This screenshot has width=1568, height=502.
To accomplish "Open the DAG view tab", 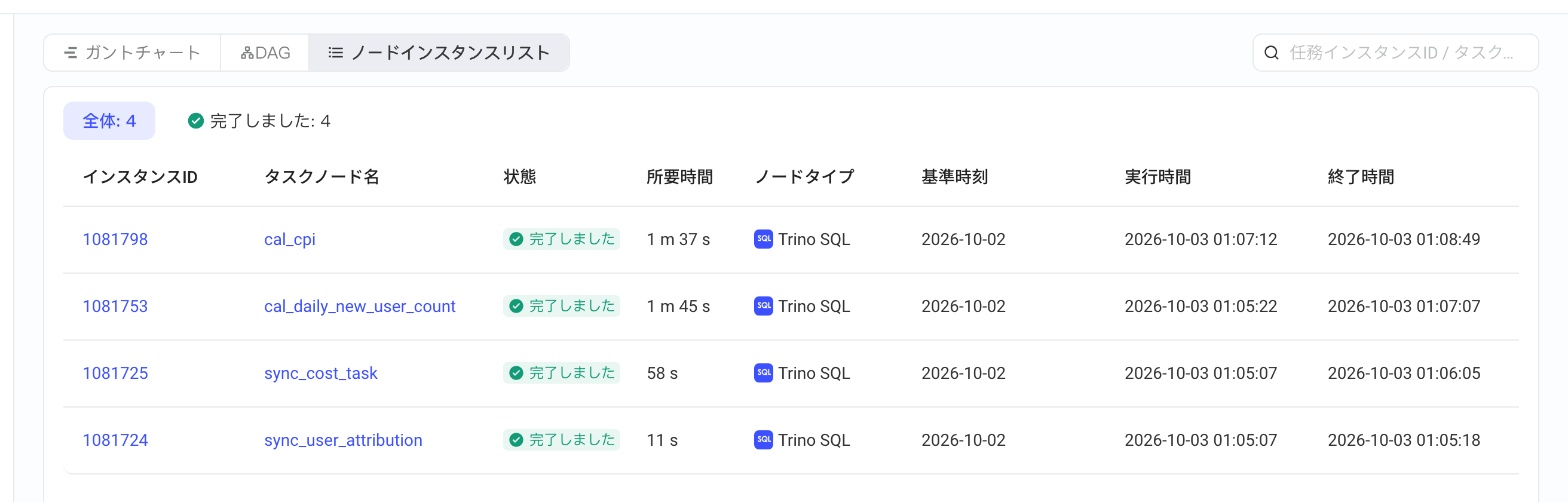I will pyautogui.click(x=265, y=53).
